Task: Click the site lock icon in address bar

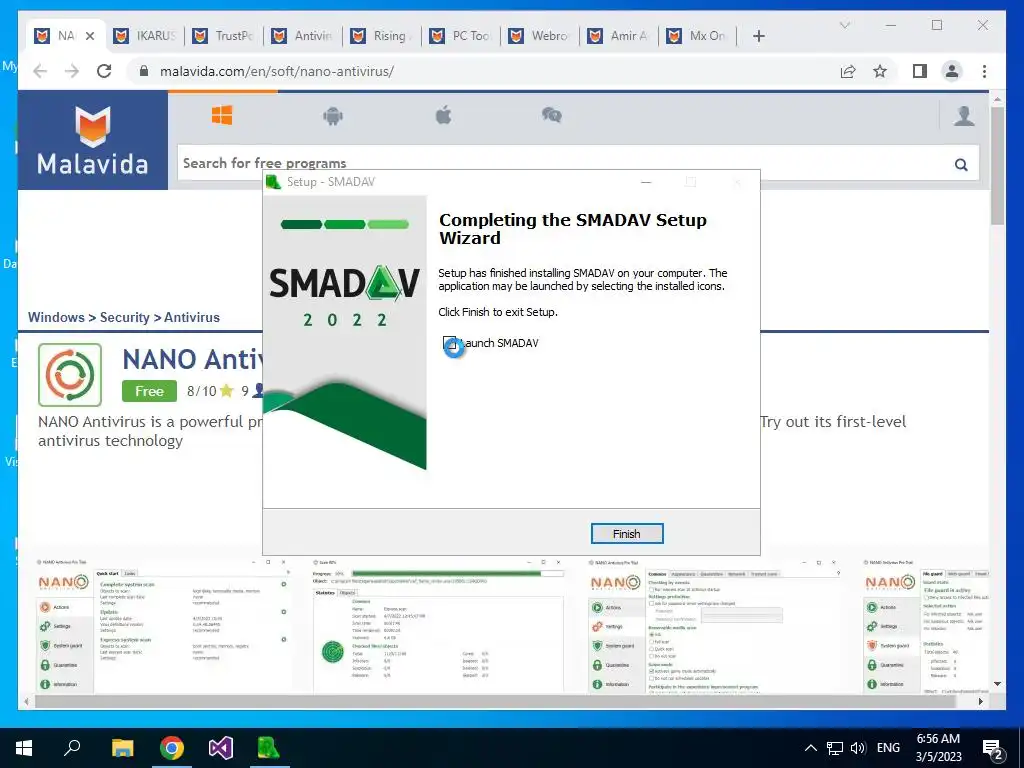Action: click(x=144, y=71)
